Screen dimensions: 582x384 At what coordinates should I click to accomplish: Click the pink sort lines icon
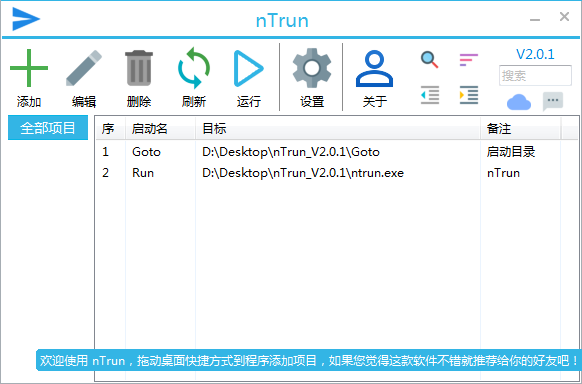click(468, 60)
